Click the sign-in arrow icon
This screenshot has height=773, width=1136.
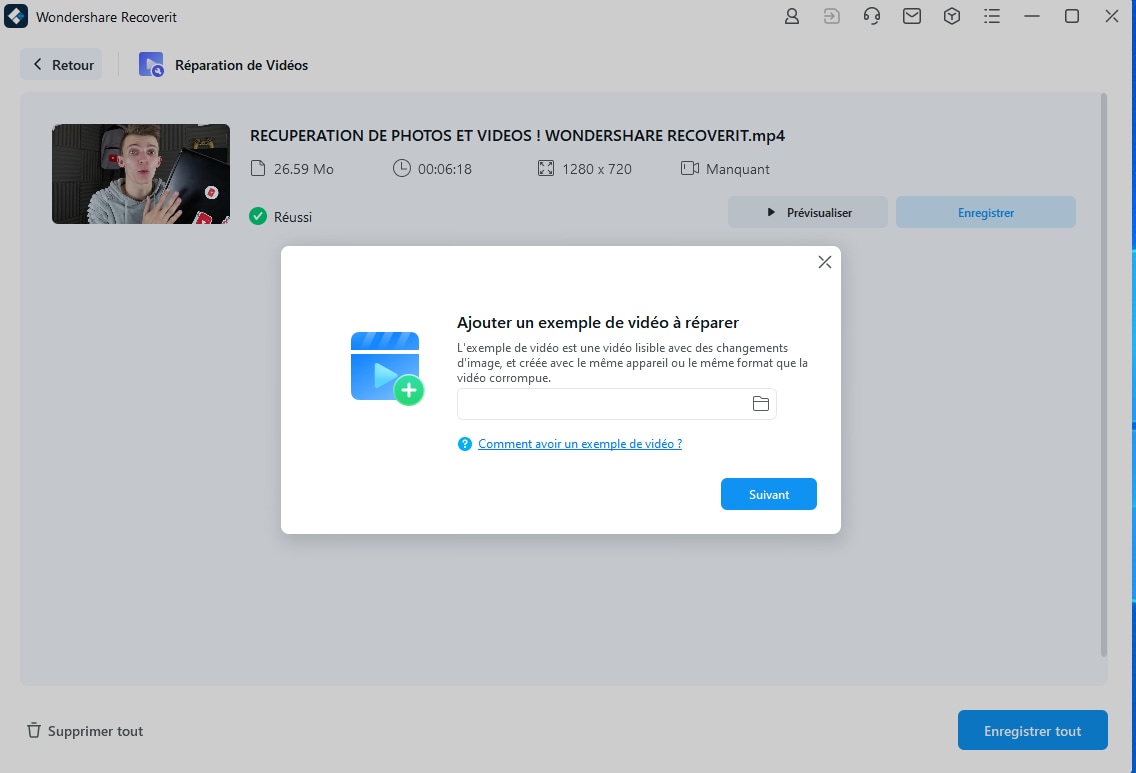click(x=832, y=16)
